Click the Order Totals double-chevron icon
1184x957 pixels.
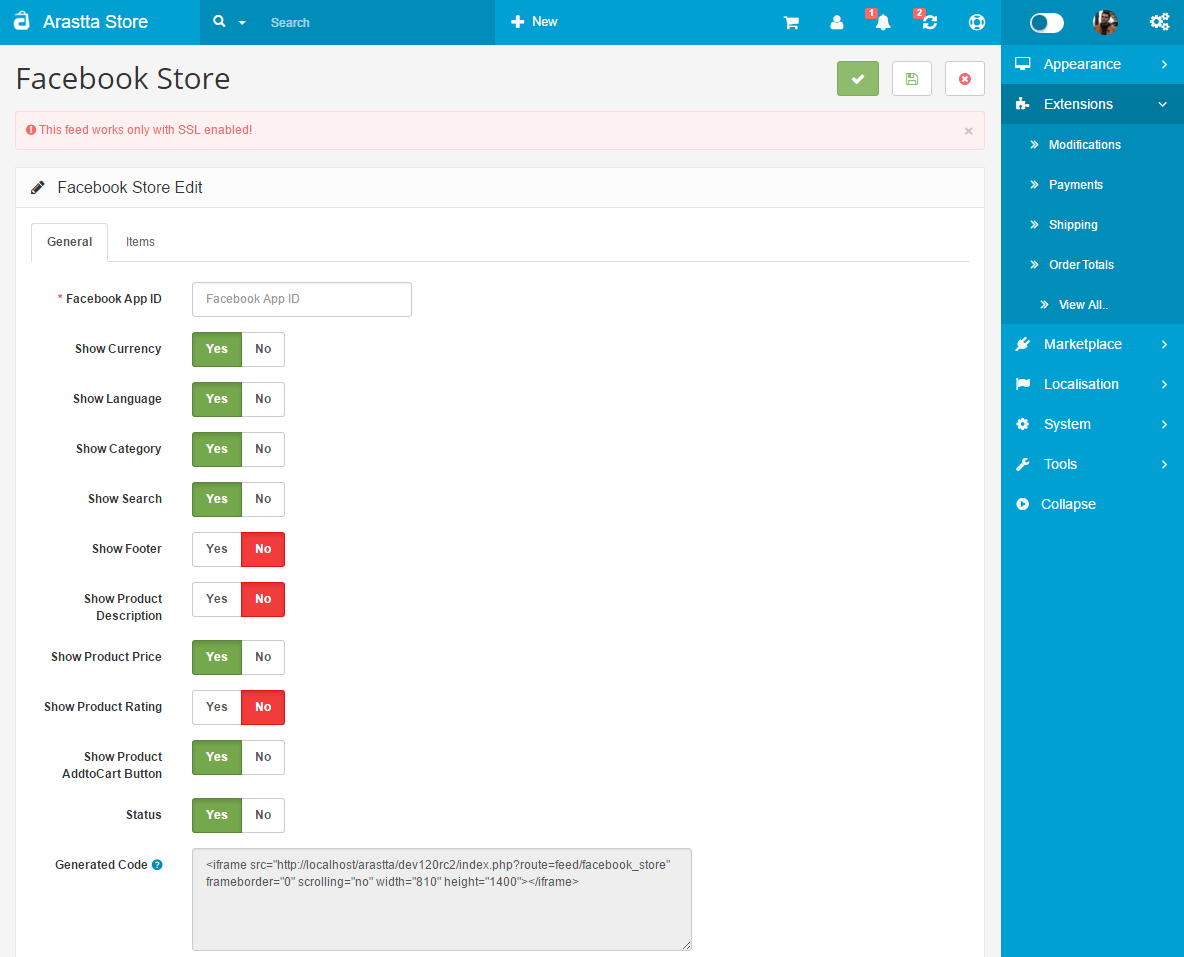click(1034, 264)
